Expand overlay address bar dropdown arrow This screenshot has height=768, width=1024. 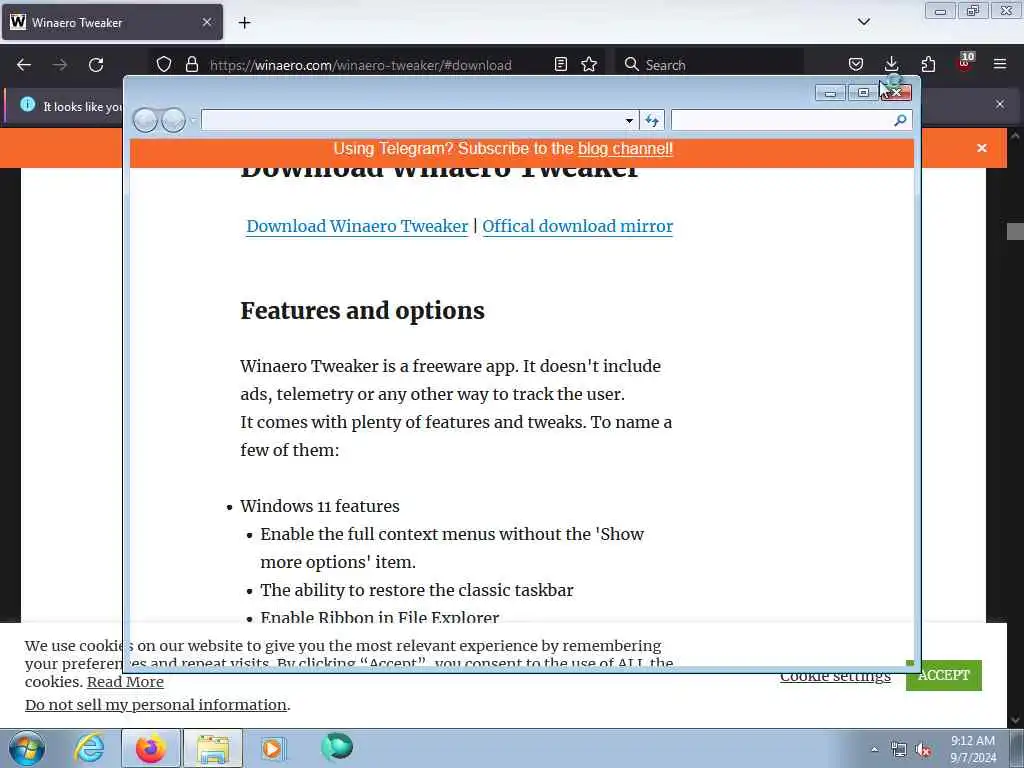pos(629,120)
